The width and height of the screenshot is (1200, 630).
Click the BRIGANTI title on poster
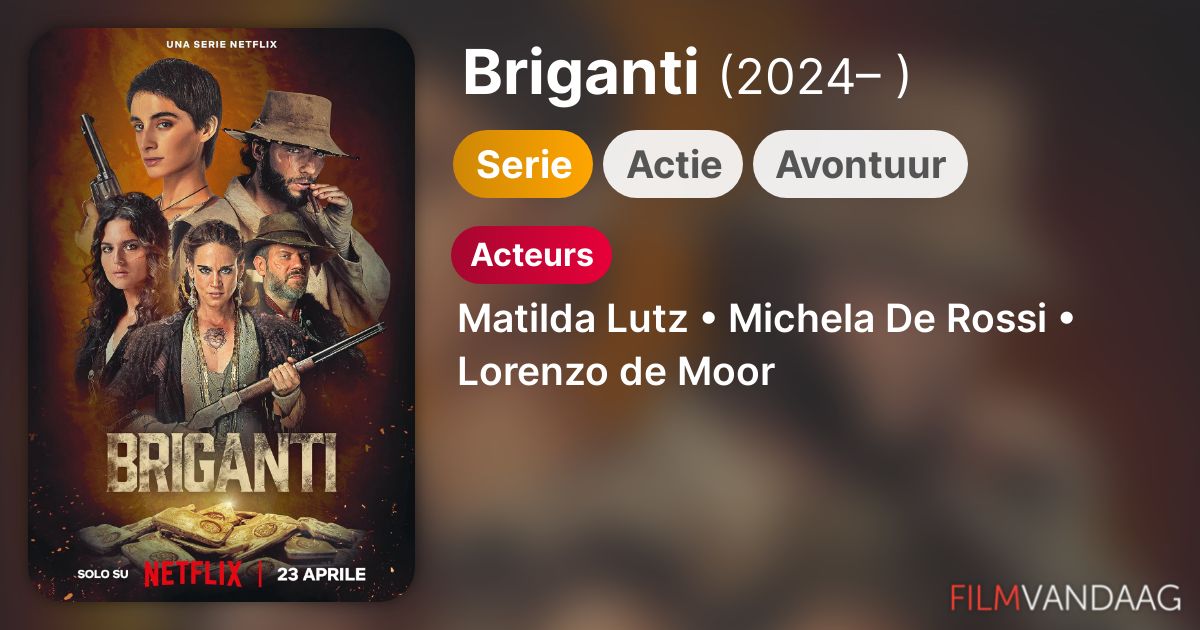(x=221, y=462)
